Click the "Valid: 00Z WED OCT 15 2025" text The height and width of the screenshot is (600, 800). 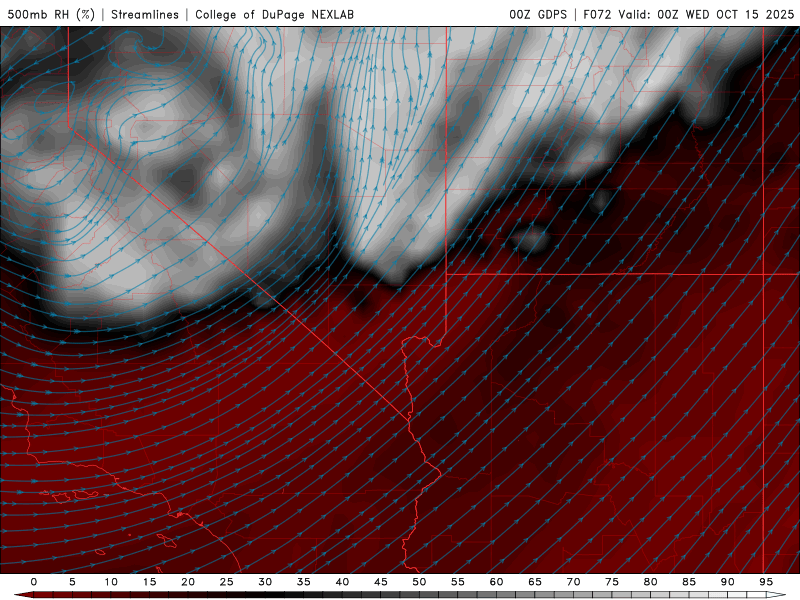tap(706, 14)
